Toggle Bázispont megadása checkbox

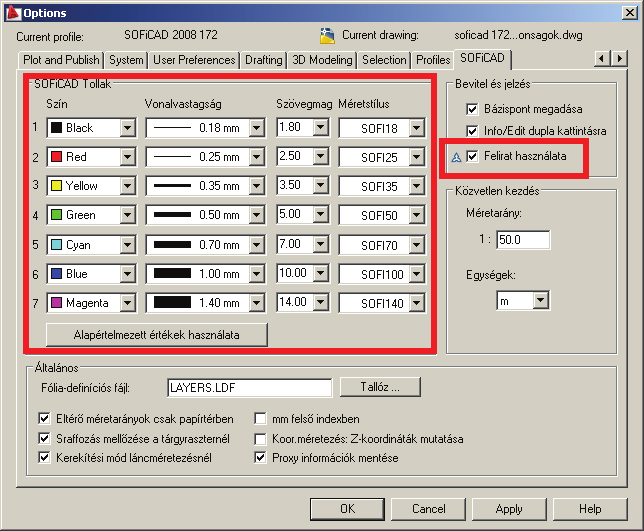pyautogui.click(x=472, y=109)
